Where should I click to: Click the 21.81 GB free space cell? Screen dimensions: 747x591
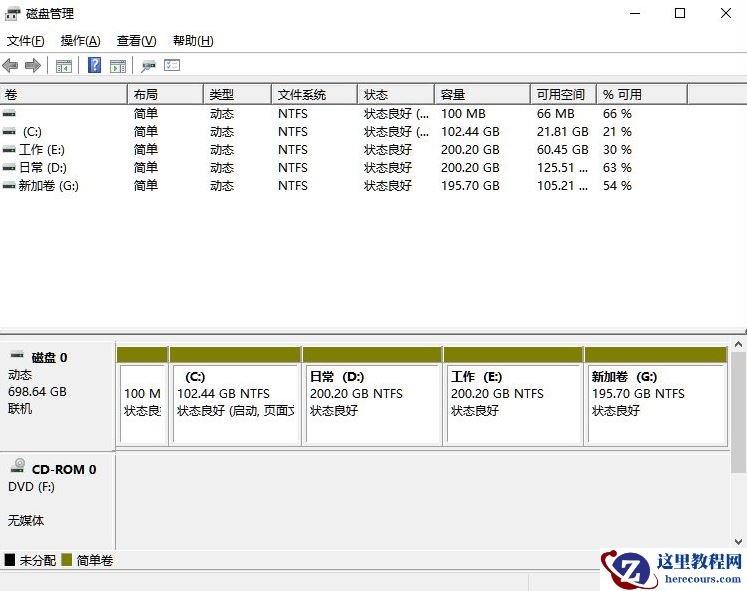(x=563, y=132)
